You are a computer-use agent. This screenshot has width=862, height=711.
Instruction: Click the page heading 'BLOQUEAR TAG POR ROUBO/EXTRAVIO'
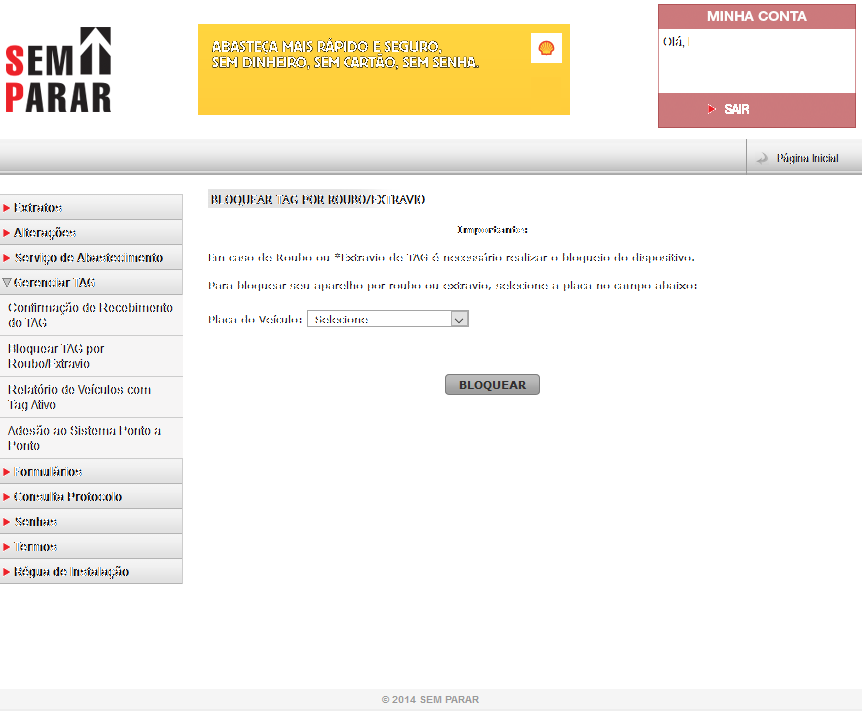pos(318,200)
